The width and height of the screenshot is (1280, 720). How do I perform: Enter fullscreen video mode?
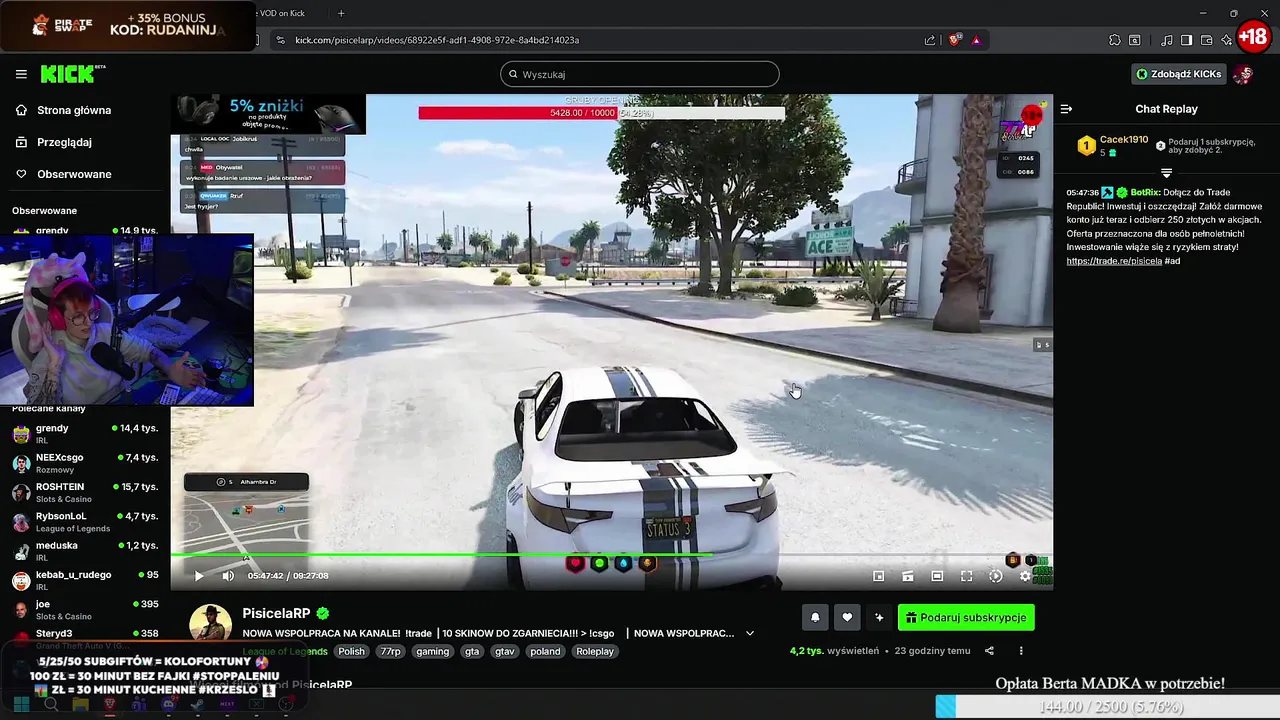[x=966, y=576]
